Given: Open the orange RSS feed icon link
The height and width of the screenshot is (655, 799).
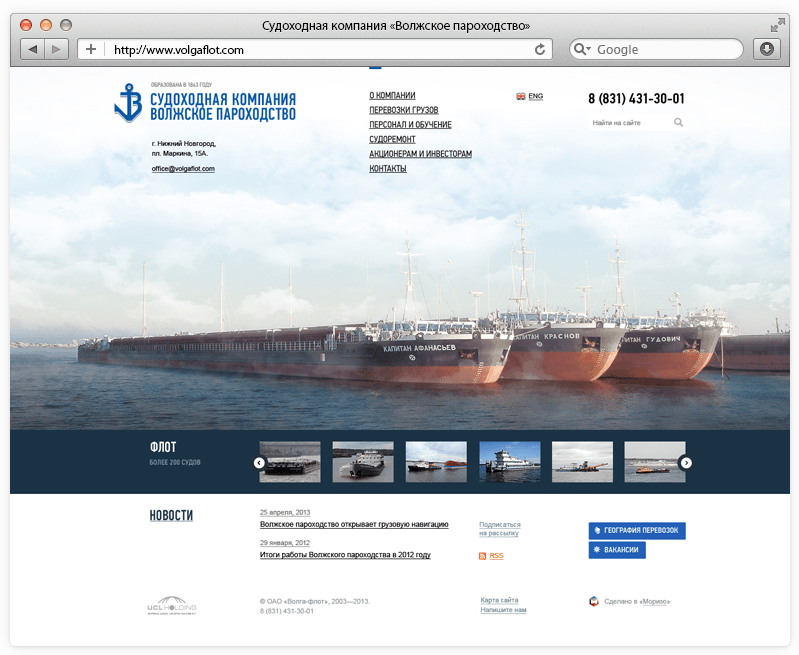Looking at the screenshot, I should click(x=483, y=555).
